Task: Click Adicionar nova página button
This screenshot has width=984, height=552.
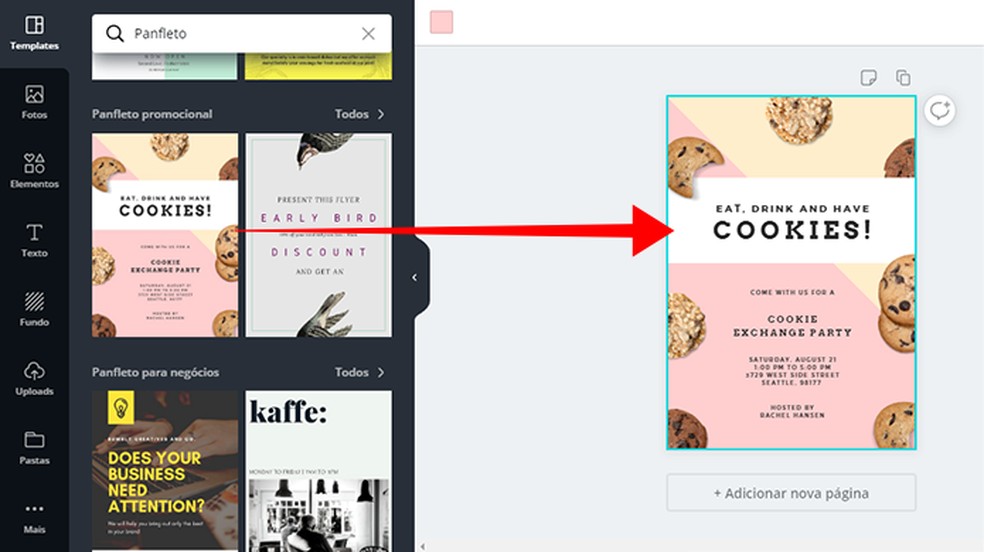Action: point(791,493)
